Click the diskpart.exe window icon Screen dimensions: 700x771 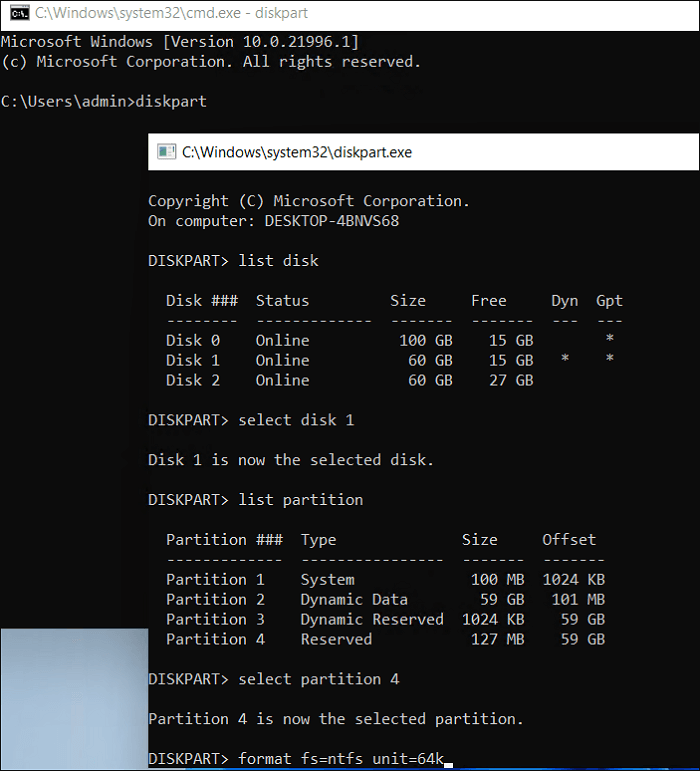tap(165, 152)
